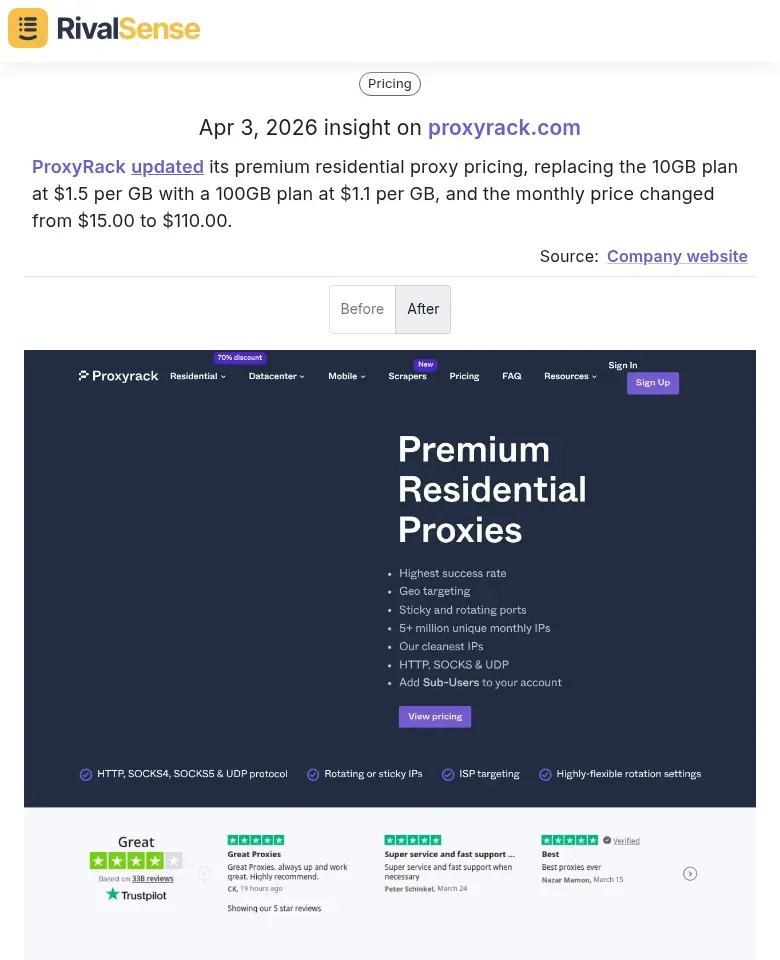This screenshot has height=960, width=780.
Task: Click the checkmark beside ISP targeting
Action: [x=450, y=774]
